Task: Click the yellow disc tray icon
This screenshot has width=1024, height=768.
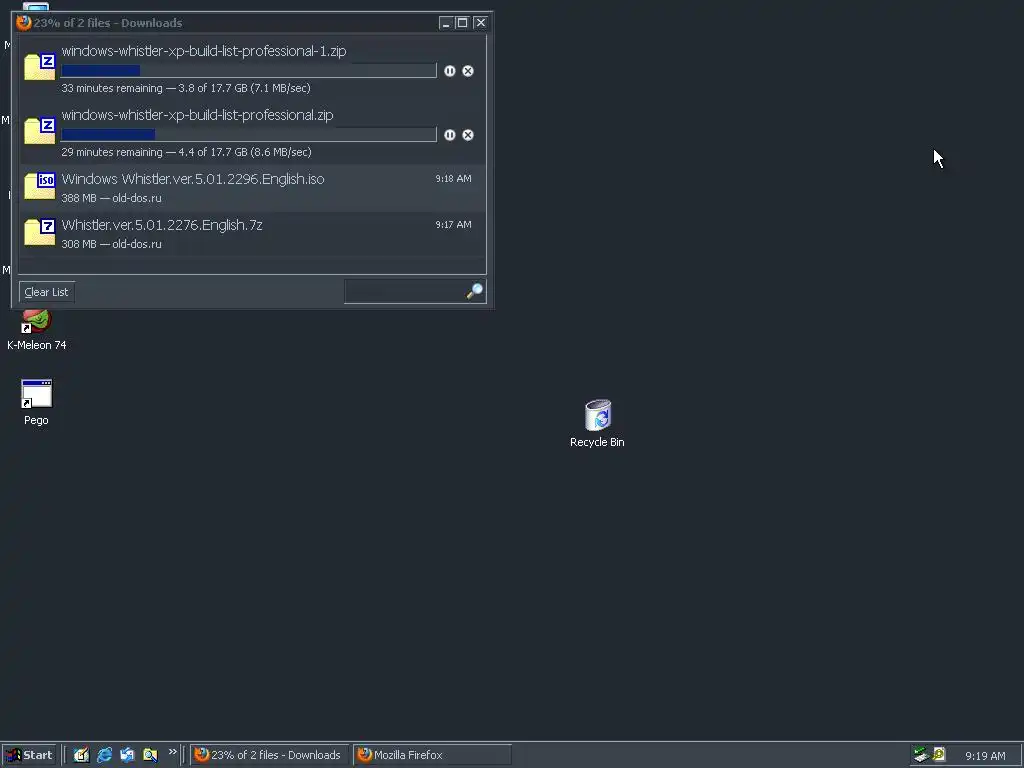Action: click(939, 755)
